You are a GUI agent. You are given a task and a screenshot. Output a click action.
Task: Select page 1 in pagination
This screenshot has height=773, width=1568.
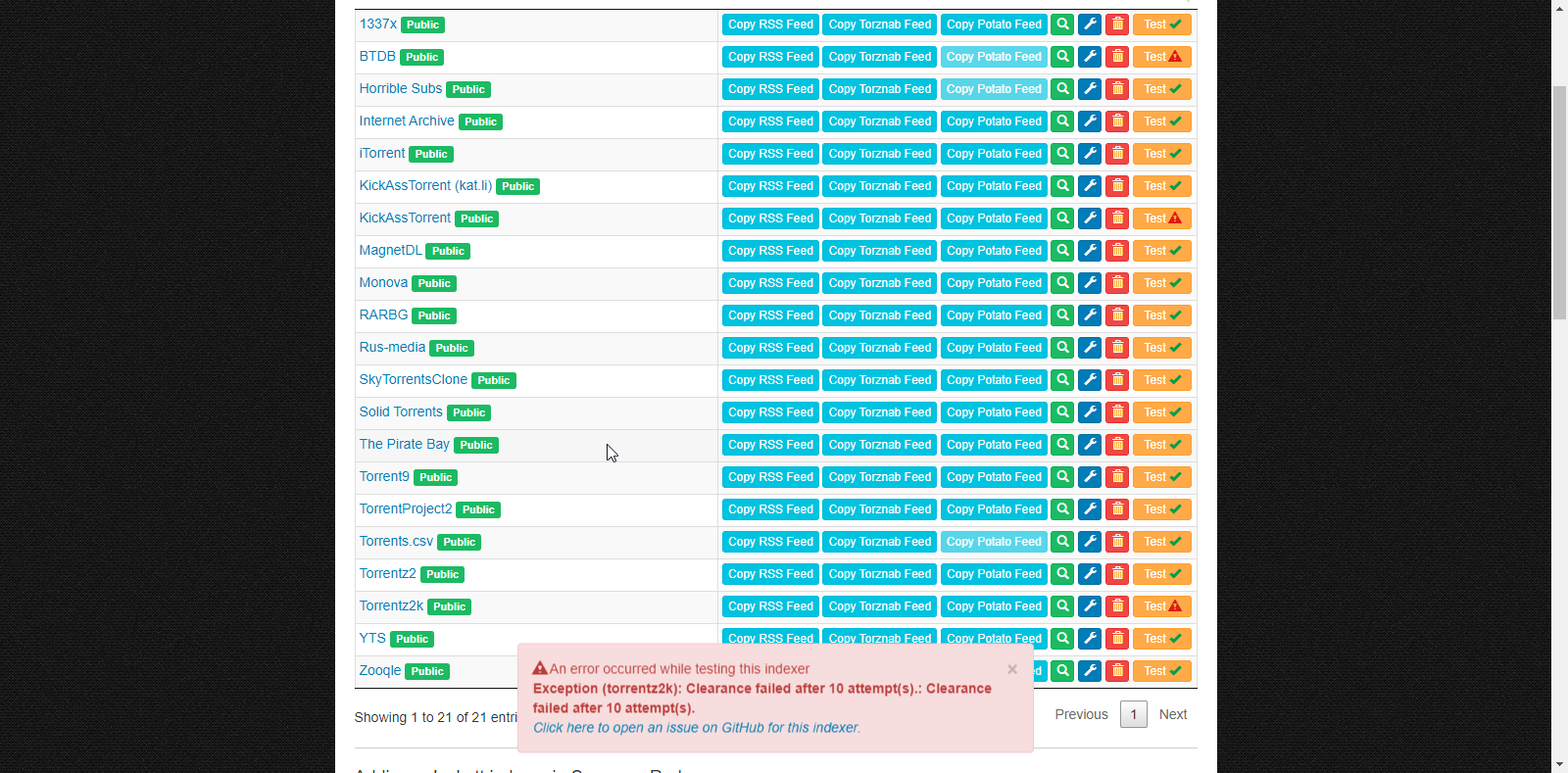1134,714
